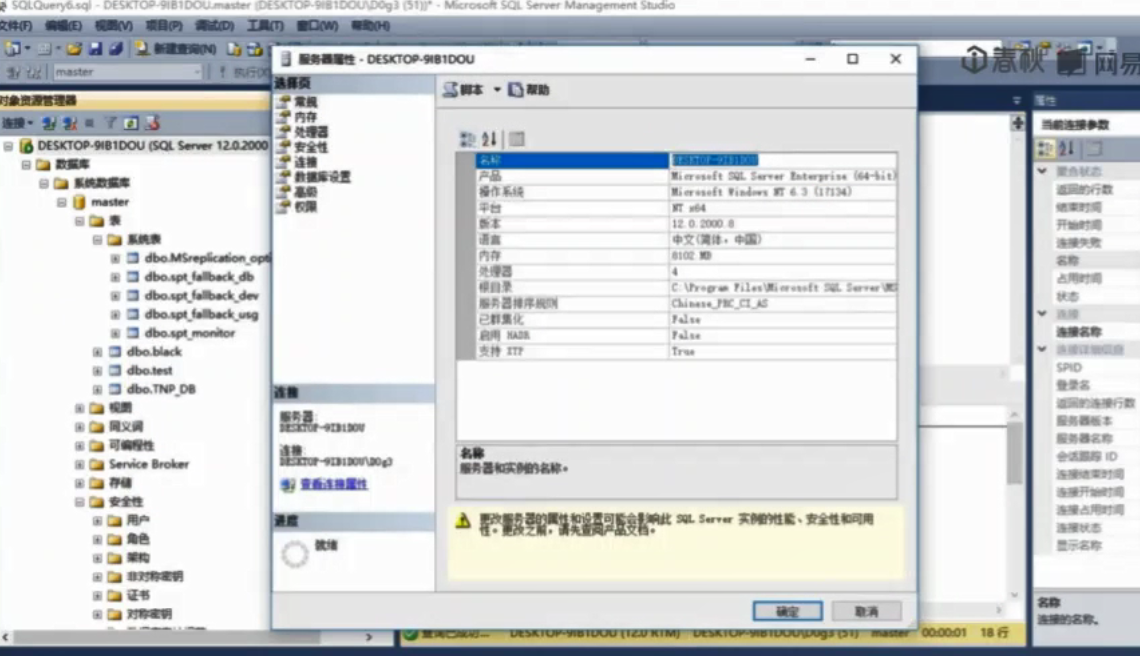This screenshot has width=1140, height=656.
Task: Click the connect icon in Object Explorer
Action: (x=49, y=123)
